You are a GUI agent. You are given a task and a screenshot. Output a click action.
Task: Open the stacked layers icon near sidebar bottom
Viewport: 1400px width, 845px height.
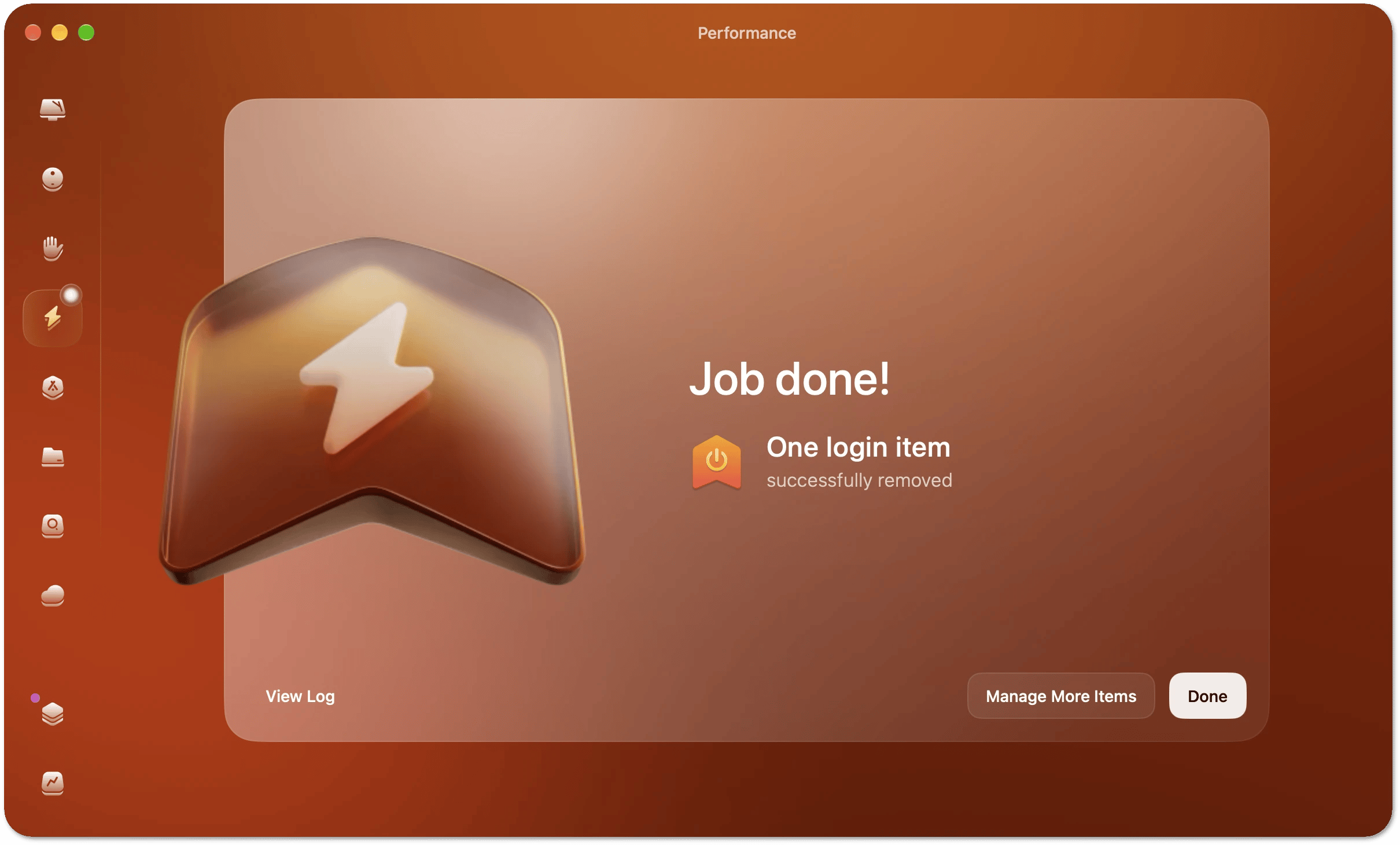tap(53, 714)
